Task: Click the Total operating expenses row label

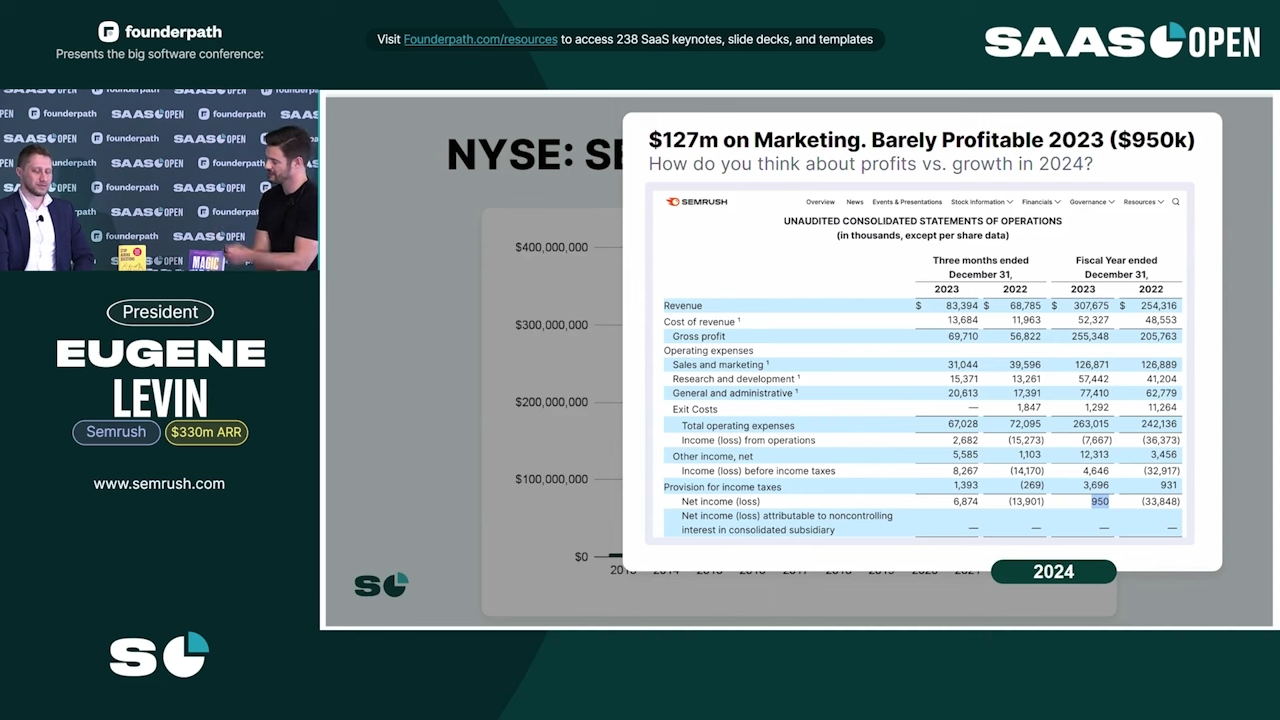Action: coord(738,426)
